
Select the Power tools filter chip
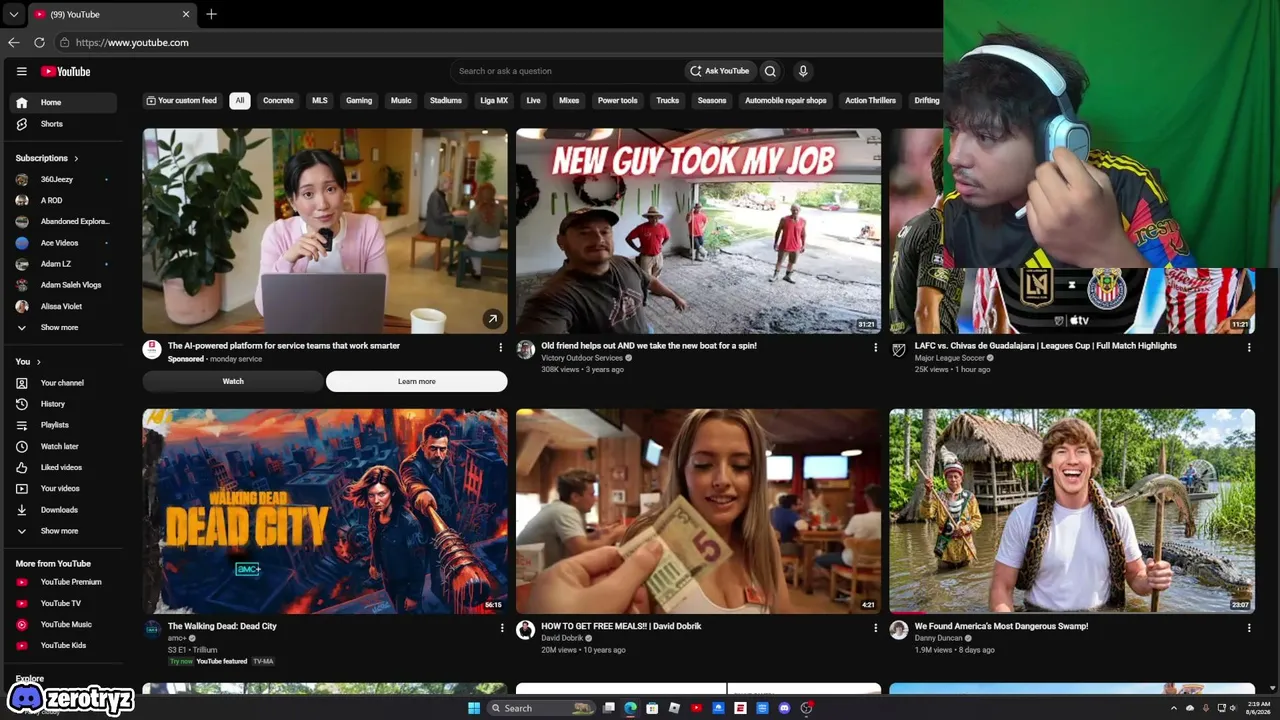point(617,101)
